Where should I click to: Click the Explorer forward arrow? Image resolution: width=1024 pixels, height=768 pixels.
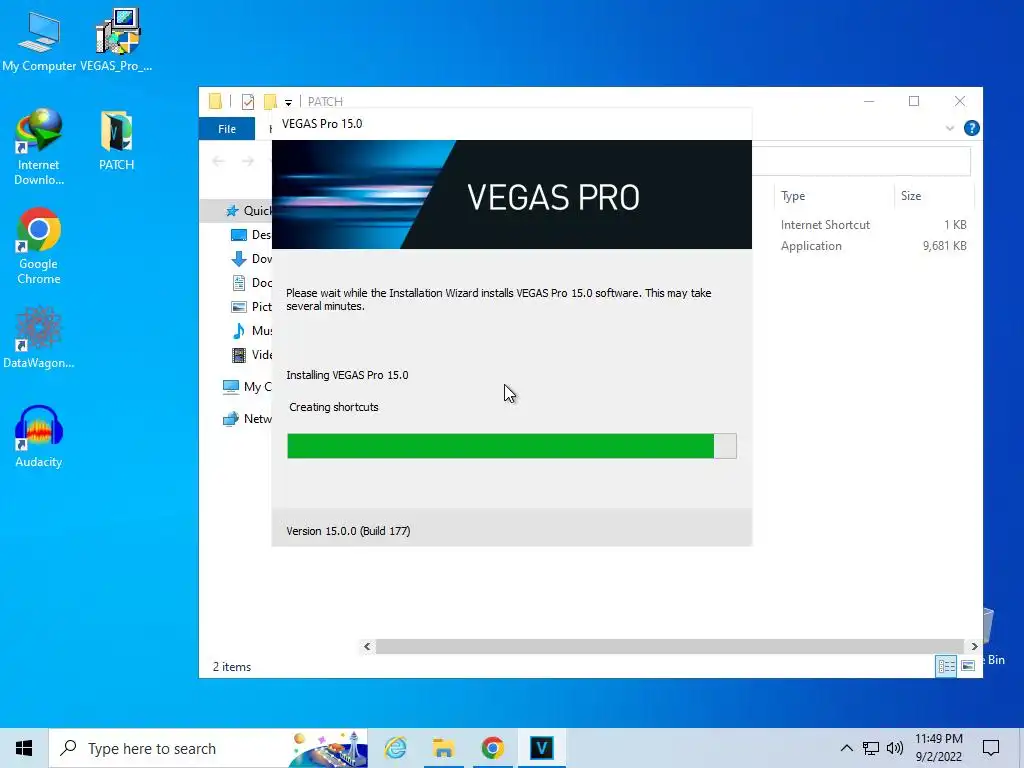pyautogui.click(x=248, y=161)
